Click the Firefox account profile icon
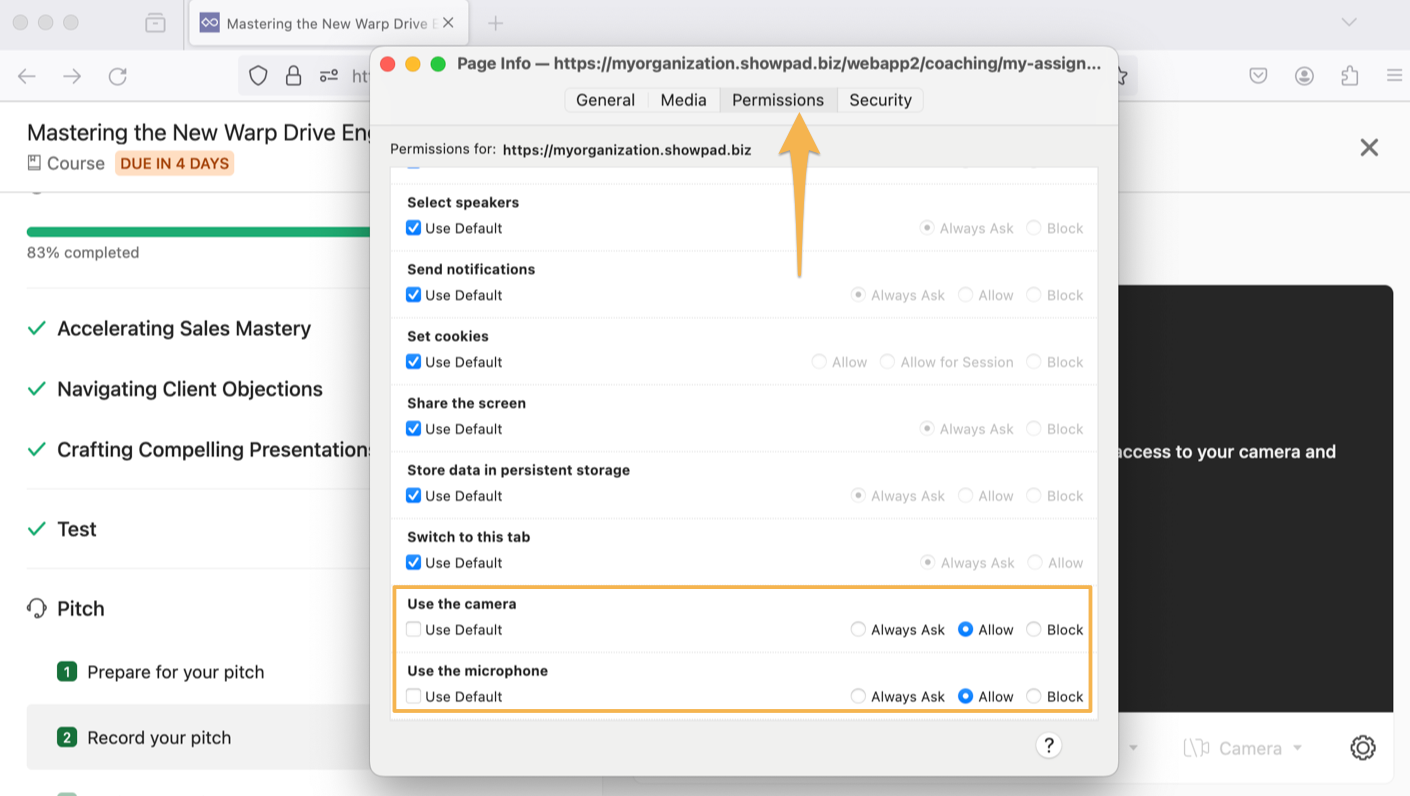 click(x=1303, y=75)
